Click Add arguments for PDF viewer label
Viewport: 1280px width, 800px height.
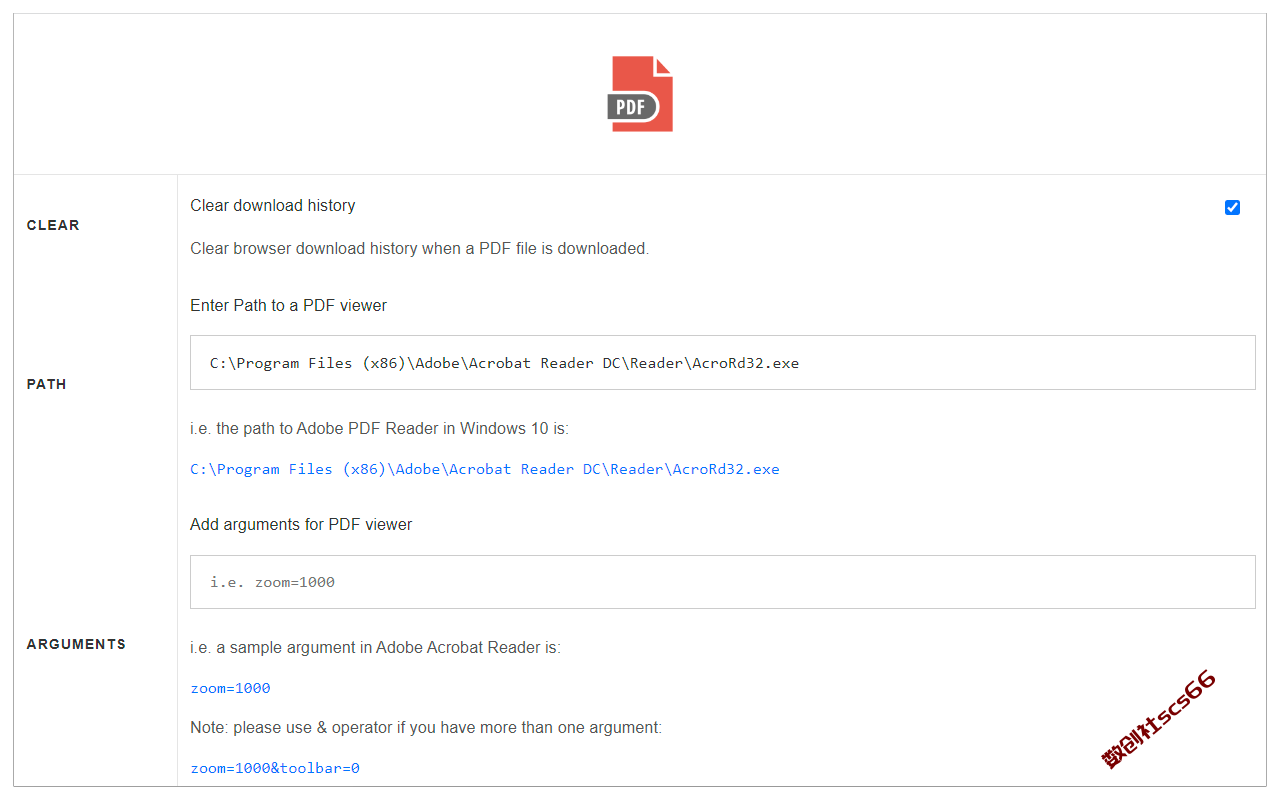click(301, 524)
